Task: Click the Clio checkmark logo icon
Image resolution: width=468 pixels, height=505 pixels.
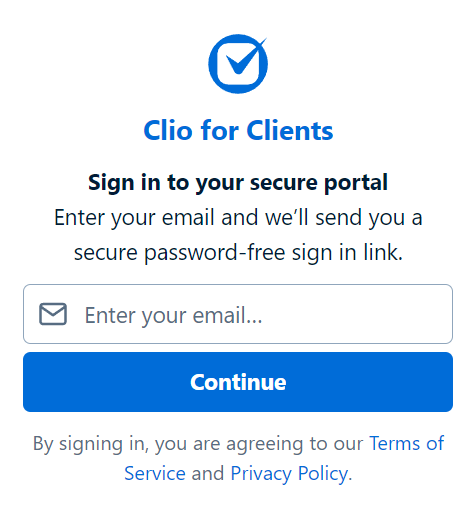Action: point(238,63)
